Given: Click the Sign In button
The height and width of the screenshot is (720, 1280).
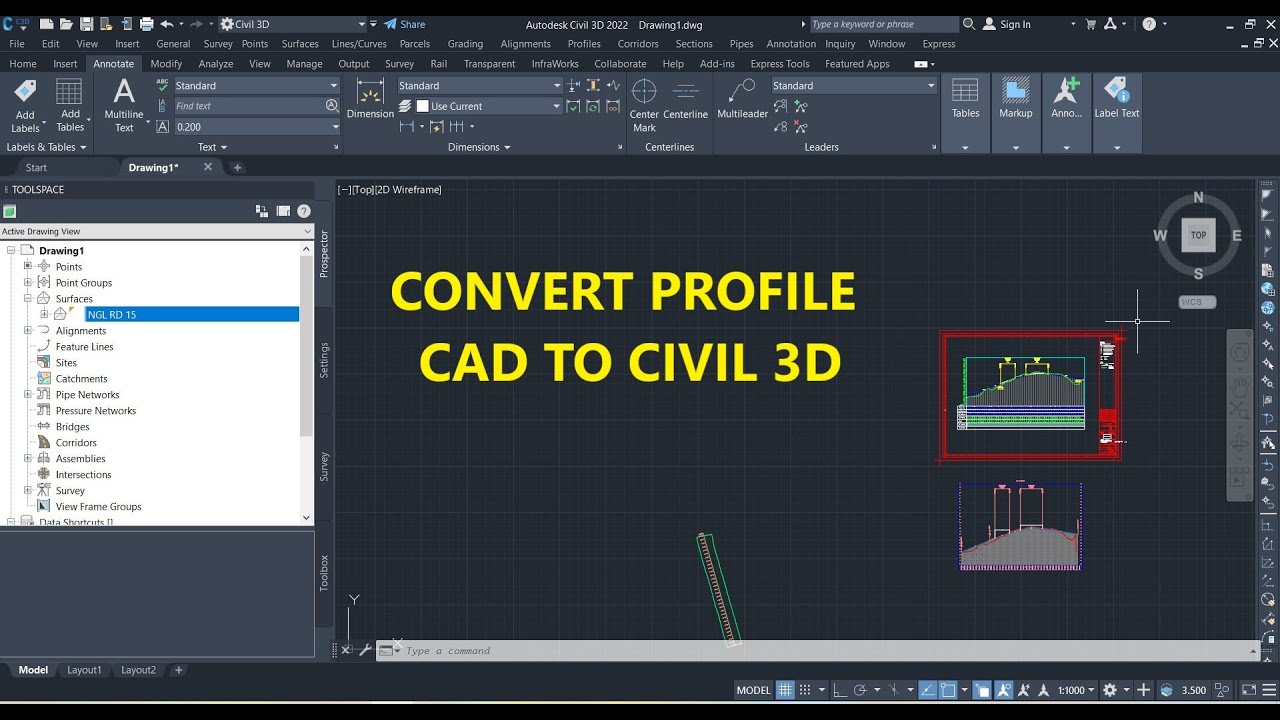Looking at the screenshot, I should [x=1007, y=24].
